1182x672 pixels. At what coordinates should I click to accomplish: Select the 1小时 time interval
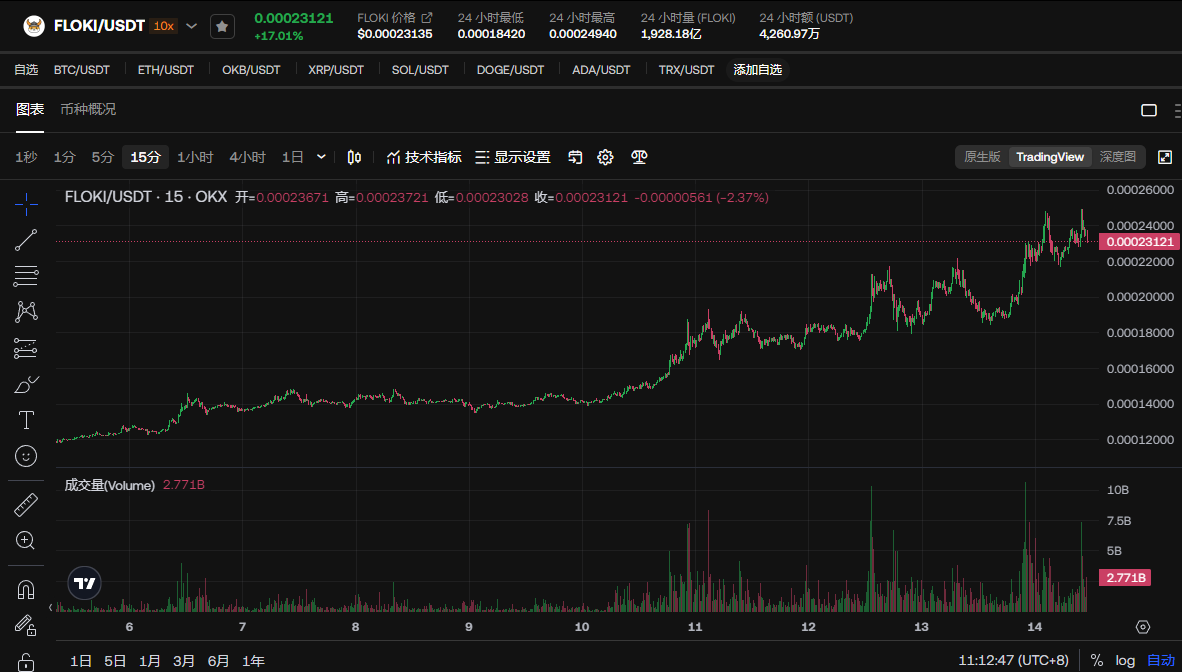(x=195, y=157)
